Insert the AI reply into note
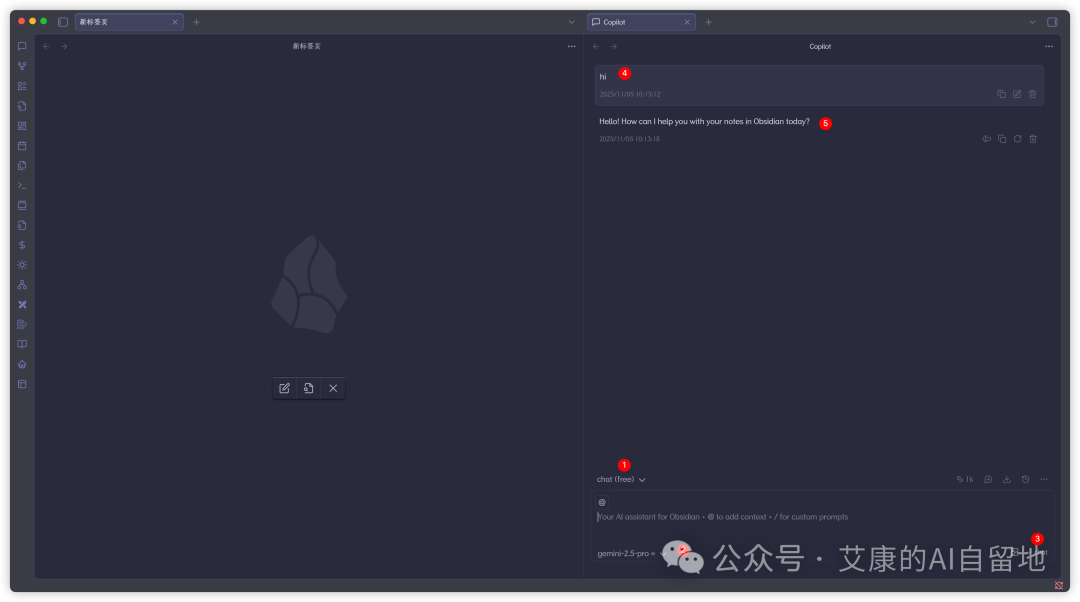 pos(986,139)
